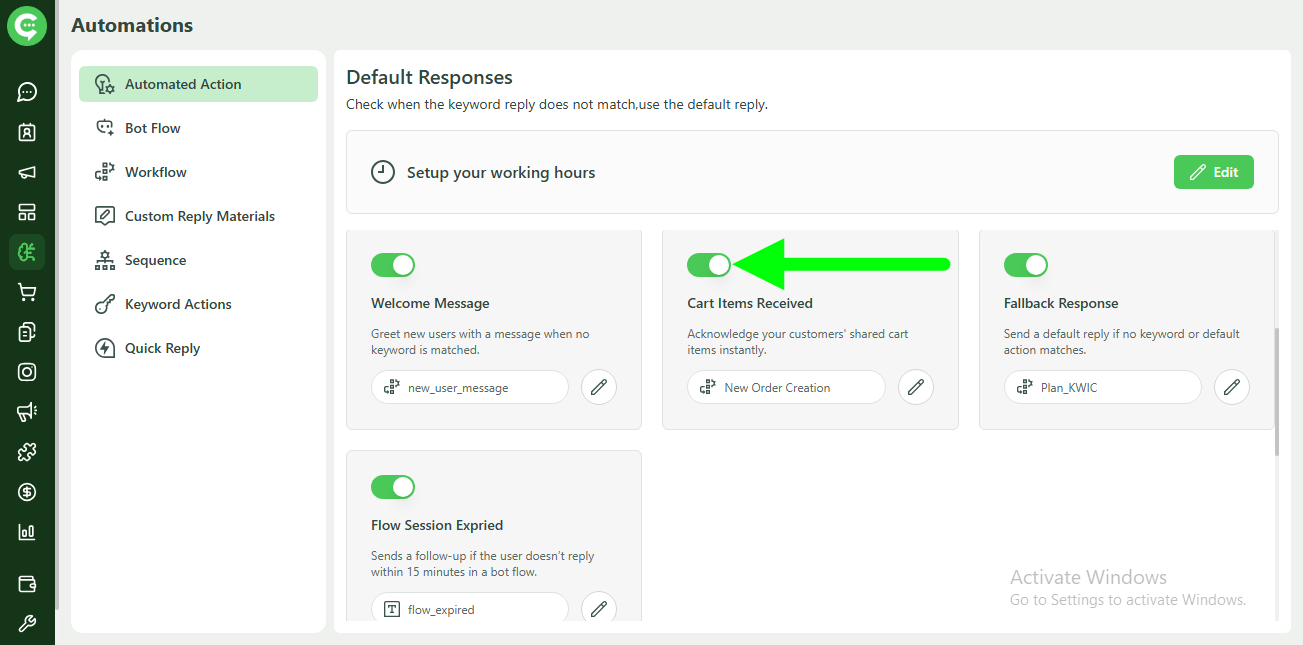Click the wrench settings icon in sidebar
Screen dimensions: 1303x645
27,622
